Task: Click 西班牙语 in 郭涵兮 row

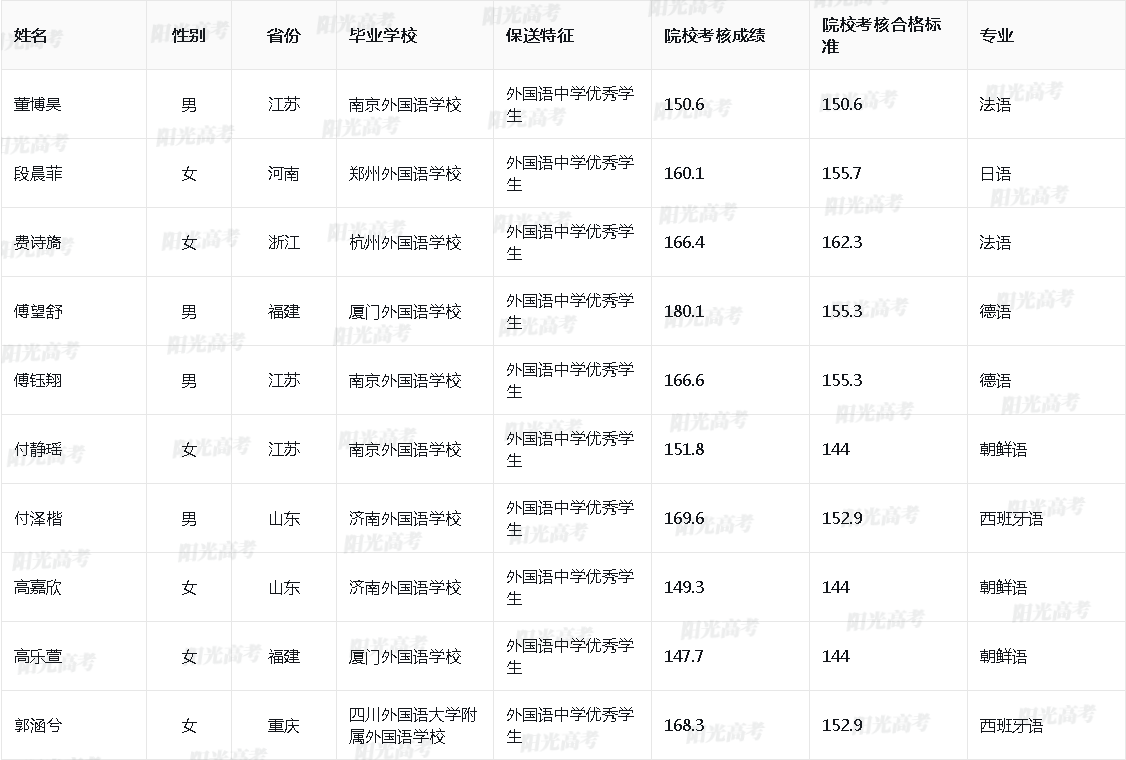Action: [x=1011, y=725]
